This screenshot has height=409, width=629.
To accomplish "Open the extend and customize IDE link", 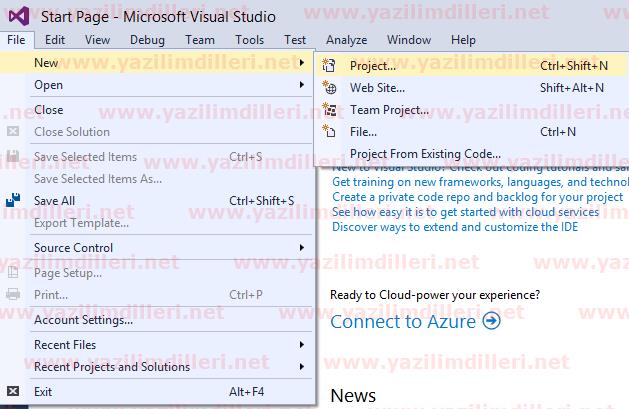I will (x=454, y=226).
